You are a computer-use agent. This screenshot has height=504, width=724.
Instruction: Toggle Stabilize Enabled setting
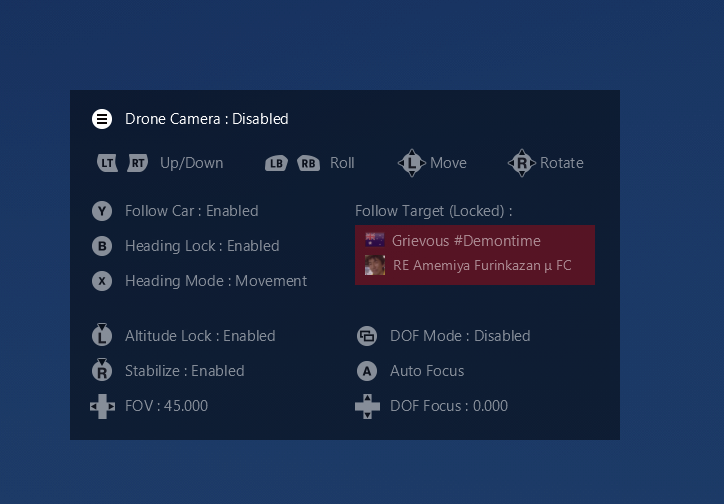pos(184,371)
